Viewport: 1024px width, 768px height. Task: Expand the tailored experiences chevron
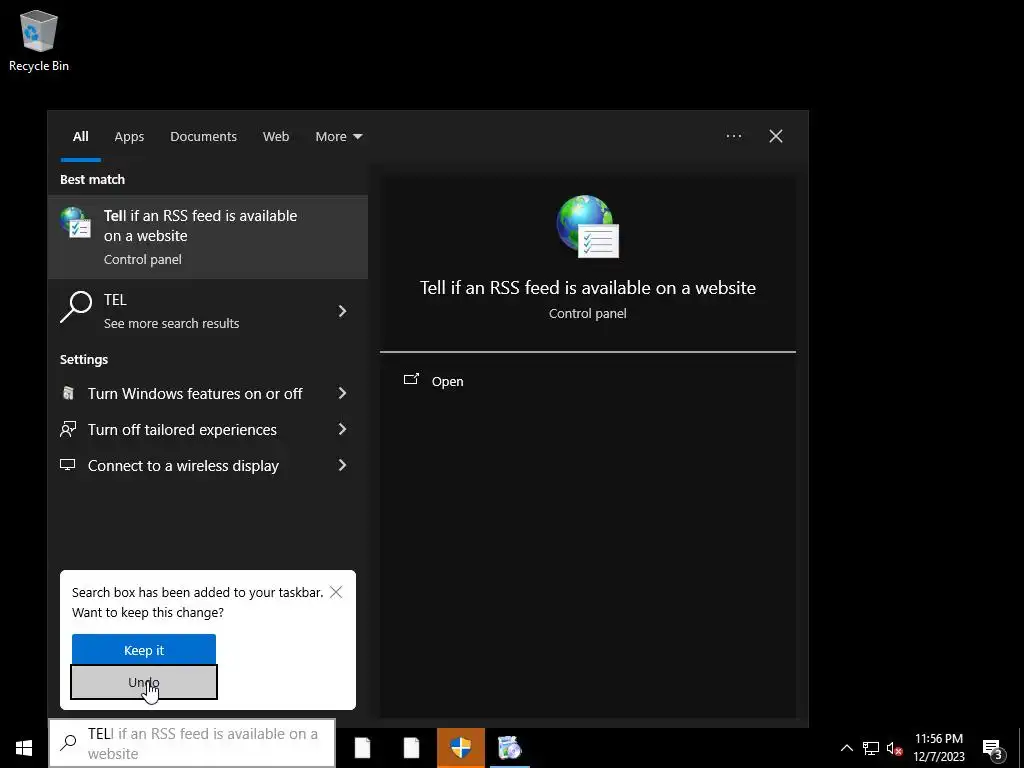[x=342, y=429]
